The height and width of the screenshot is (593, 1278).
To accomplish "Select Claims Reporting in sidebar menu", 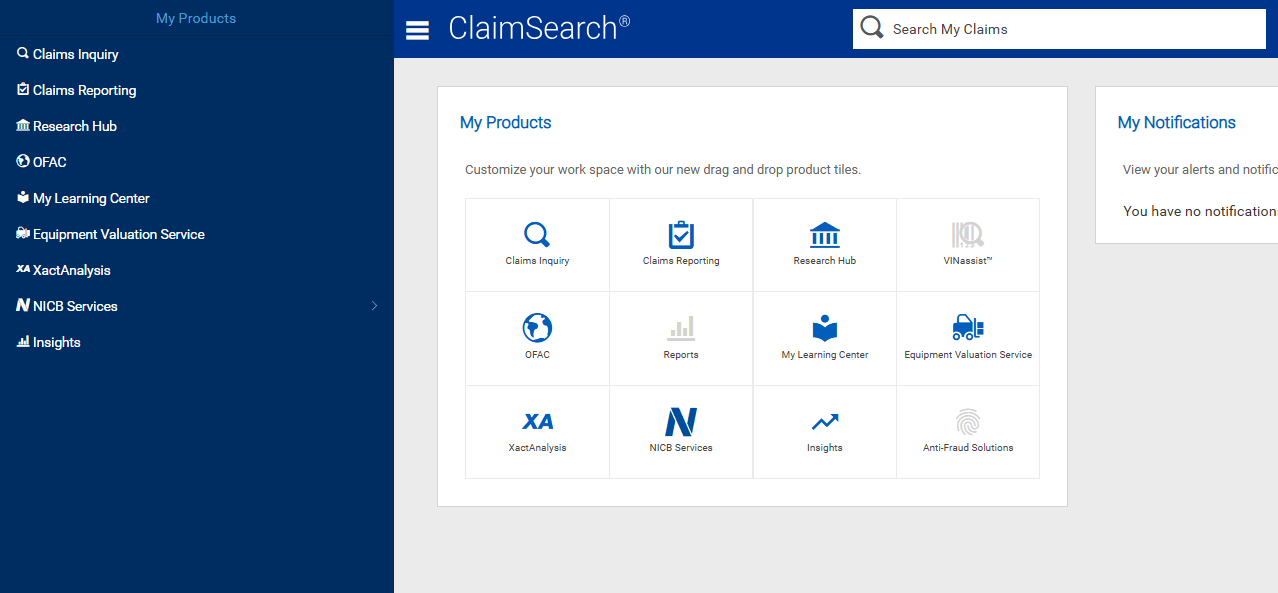I will (85, 90).
